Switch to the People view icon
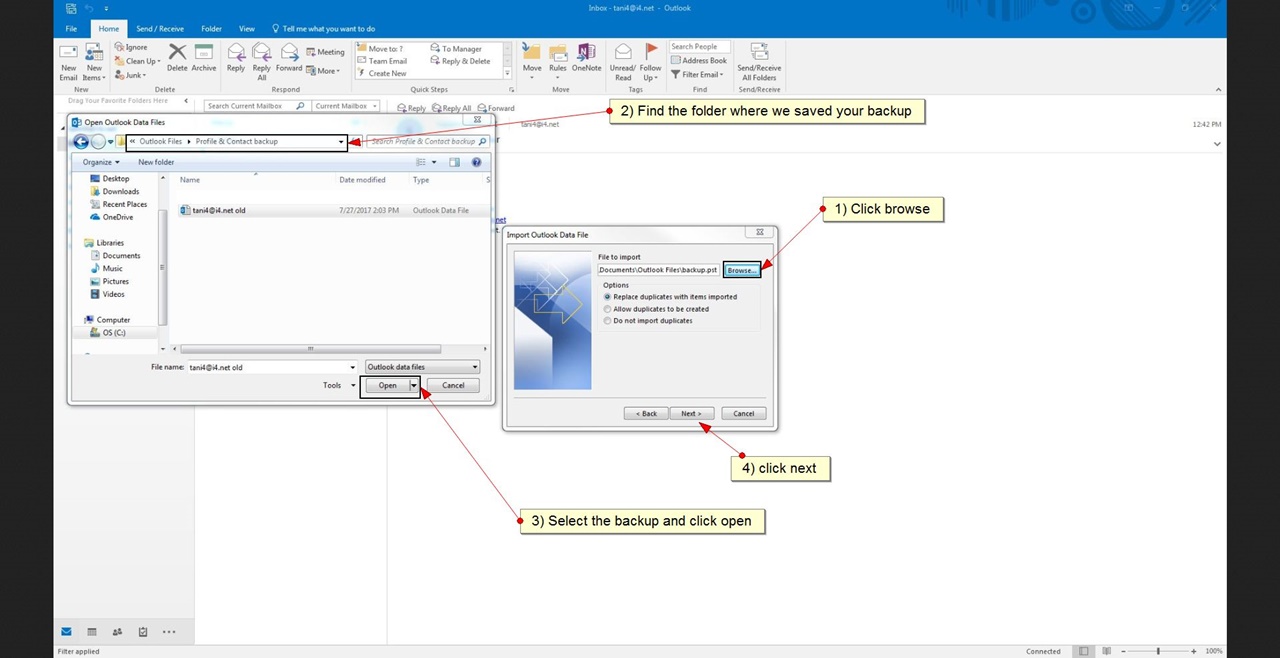 click(x=117, y=632)
